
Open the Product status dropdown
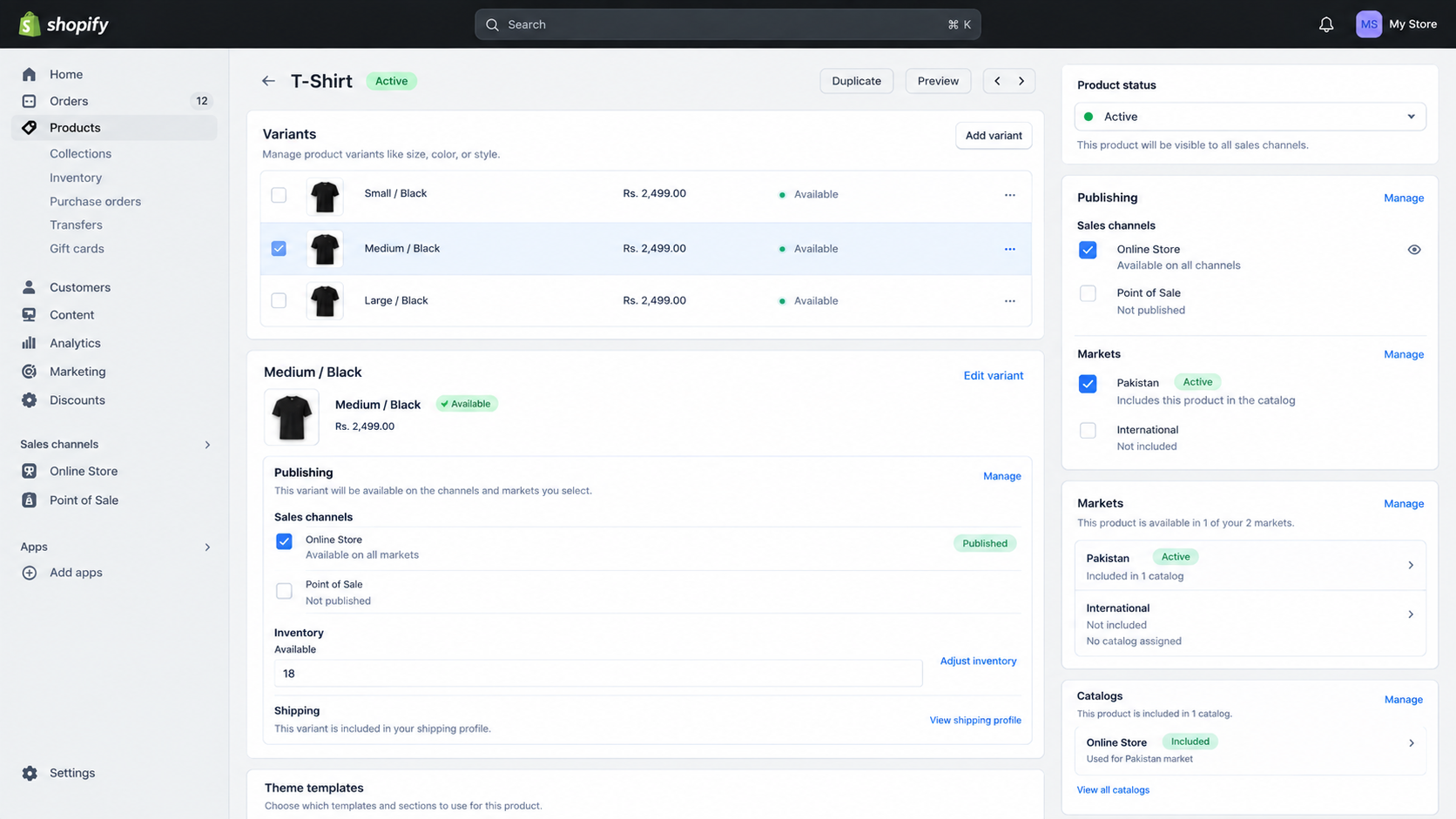coord(1250,117)
